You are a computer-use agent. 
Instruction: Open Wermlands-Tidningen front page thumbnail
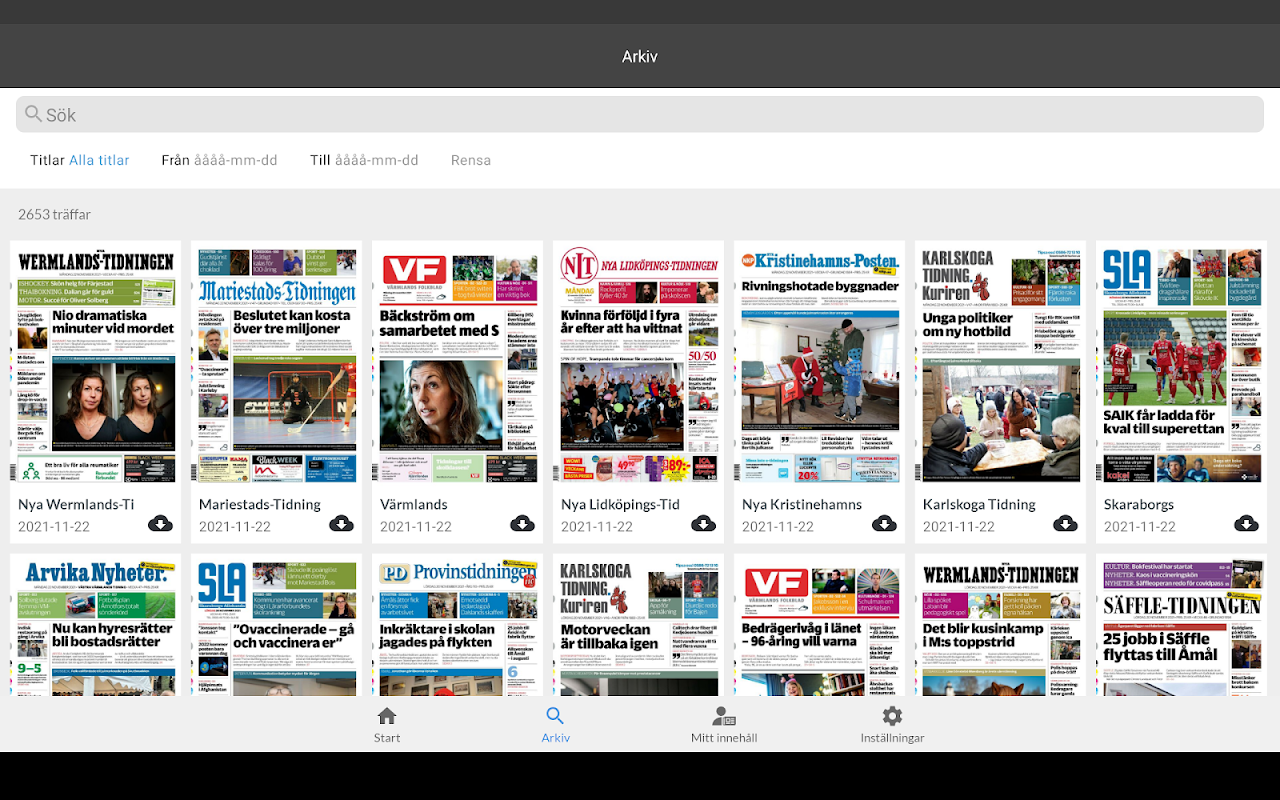pyautogui.click(x=96, y=365)
